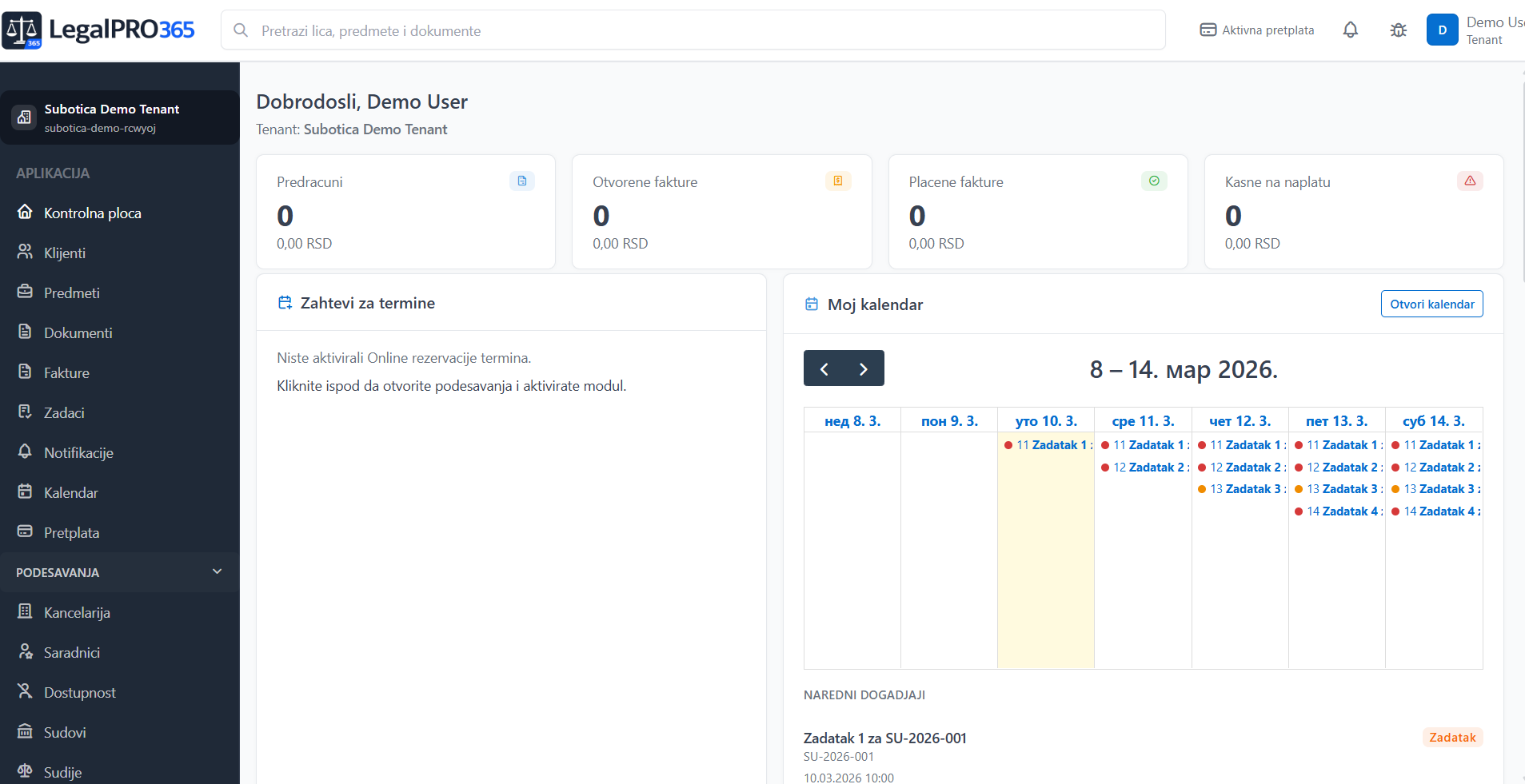Click the Predracuni document icon
The width and height of the screenshot is (1525, 784).
(x=521, y=181)
